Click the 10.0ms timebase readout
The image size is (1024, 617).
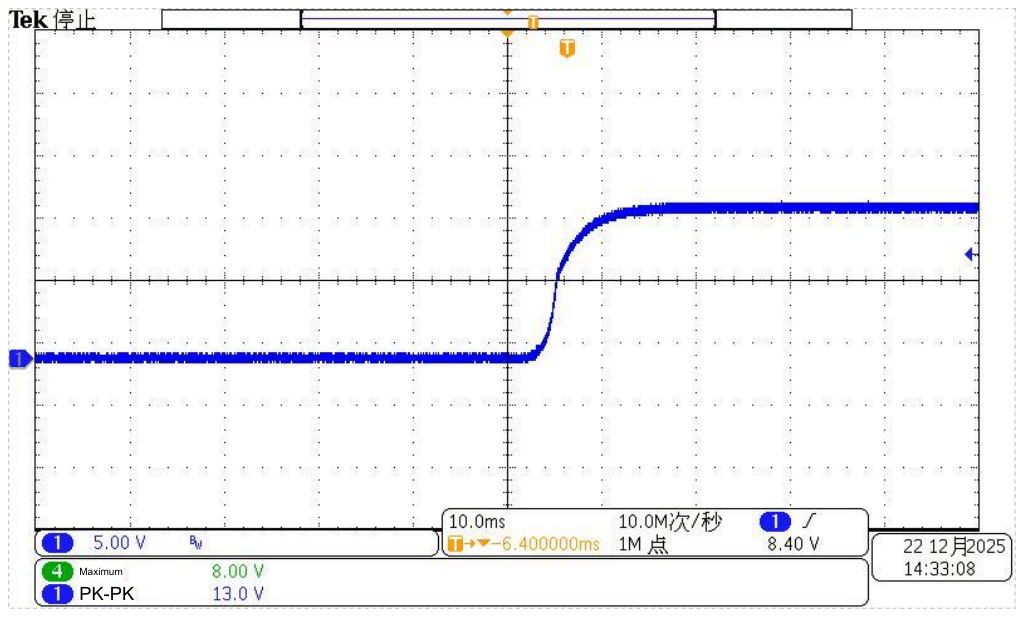477,522
